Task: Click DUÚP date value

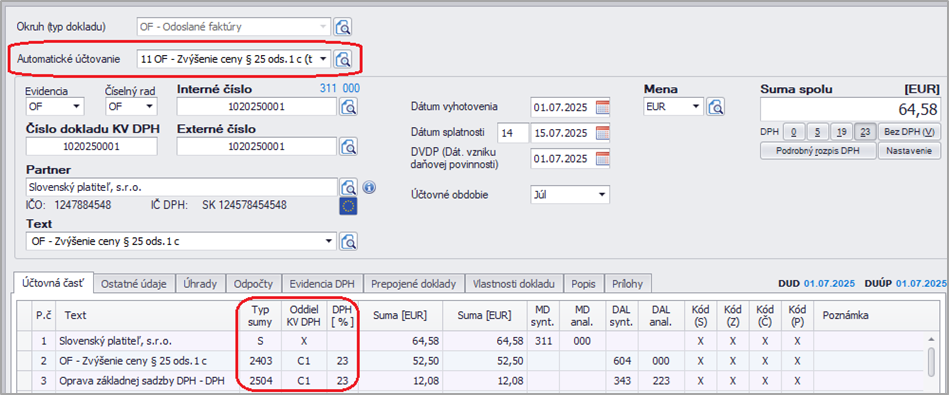Action: [921, 283]
